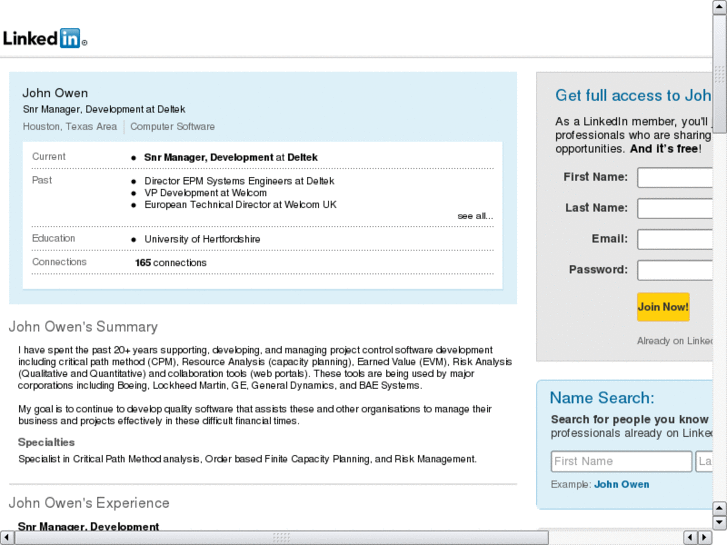Viewport: 727px width, 545px height.
Task: Focus the Name Search First Name box
Action: (621, 462)
